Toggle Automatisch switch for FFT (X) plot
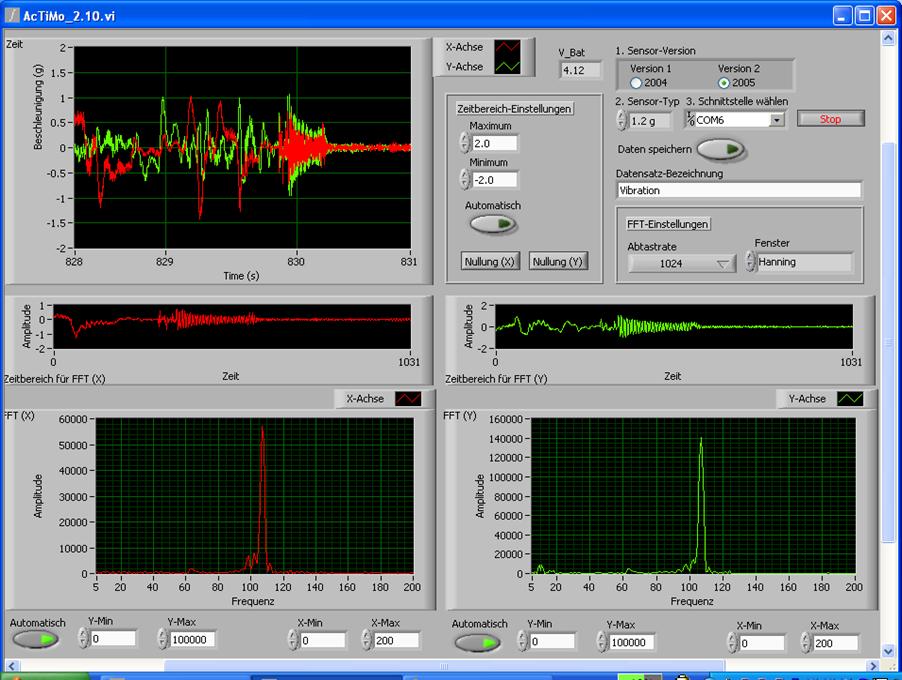Screen dimensions: 902x680 (x=35, y=640)
